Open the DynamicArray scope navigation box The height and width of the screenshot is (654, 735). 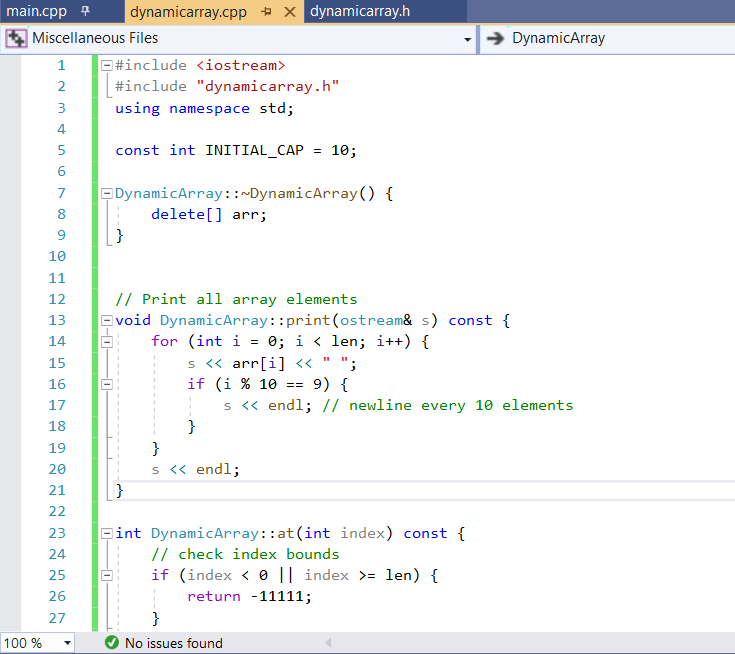pos(608,38)
